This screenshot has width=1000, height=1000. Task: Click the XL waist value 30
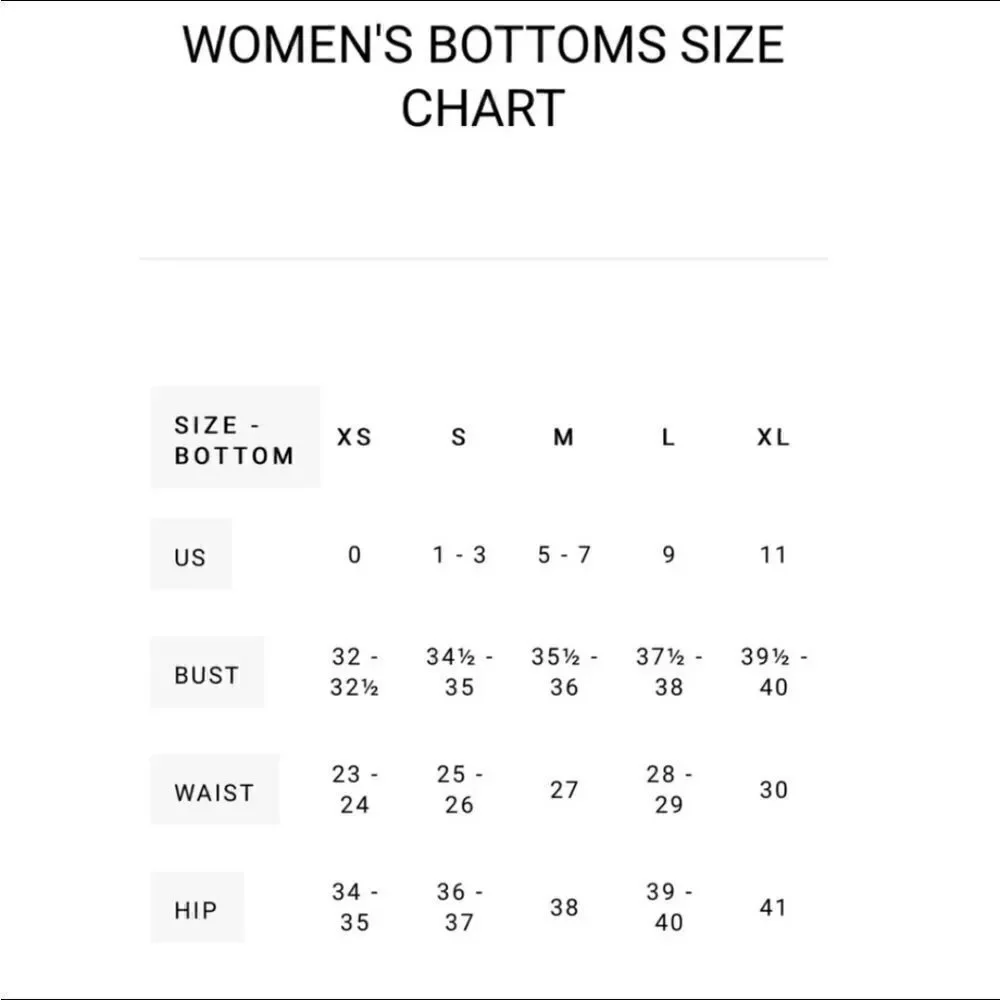[x=774, y=790]
